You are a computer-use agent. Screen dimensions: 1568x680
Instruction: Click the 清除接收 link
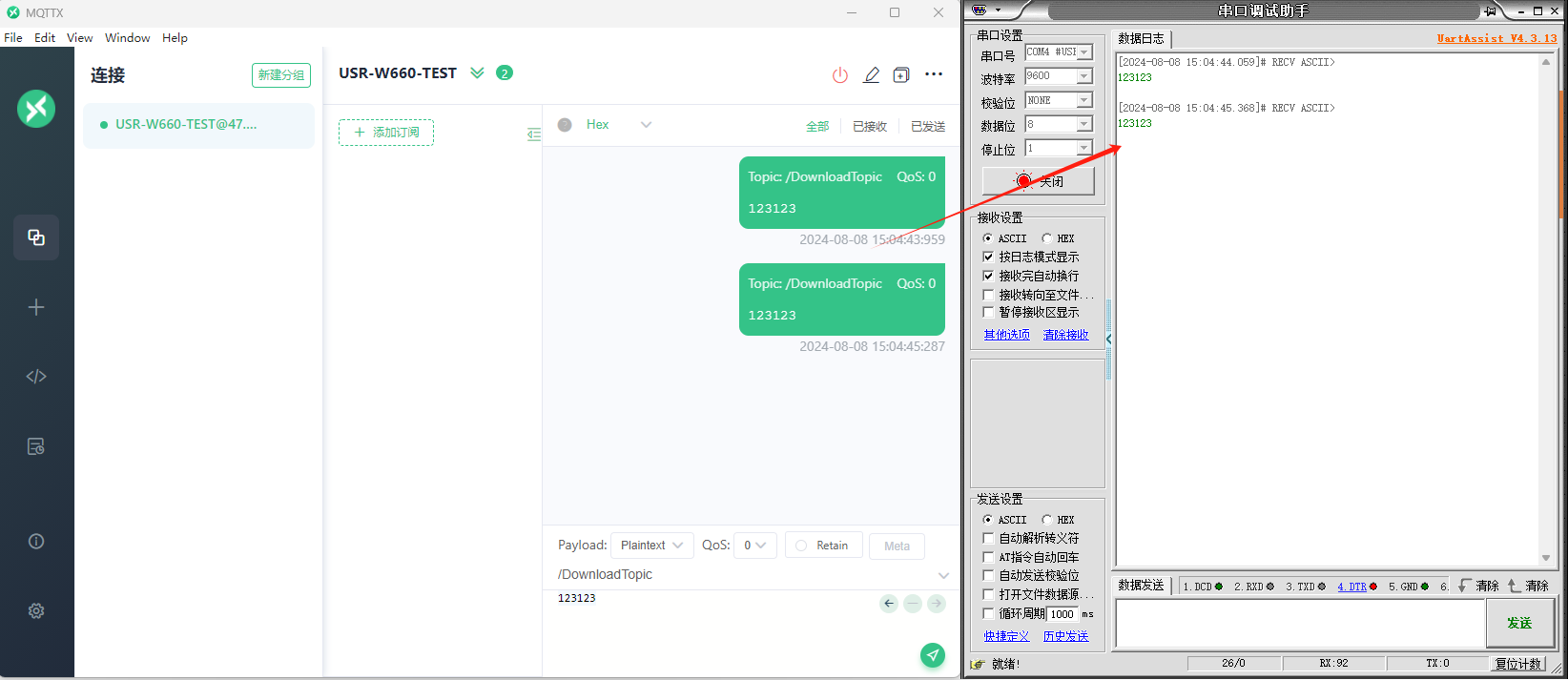coord(1065,335)
